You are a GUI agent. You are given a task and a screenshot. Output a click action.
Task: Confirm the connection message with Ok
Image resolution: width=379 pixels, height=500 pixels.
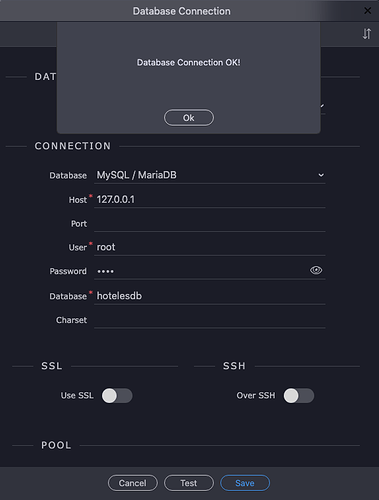coord(189,118)
